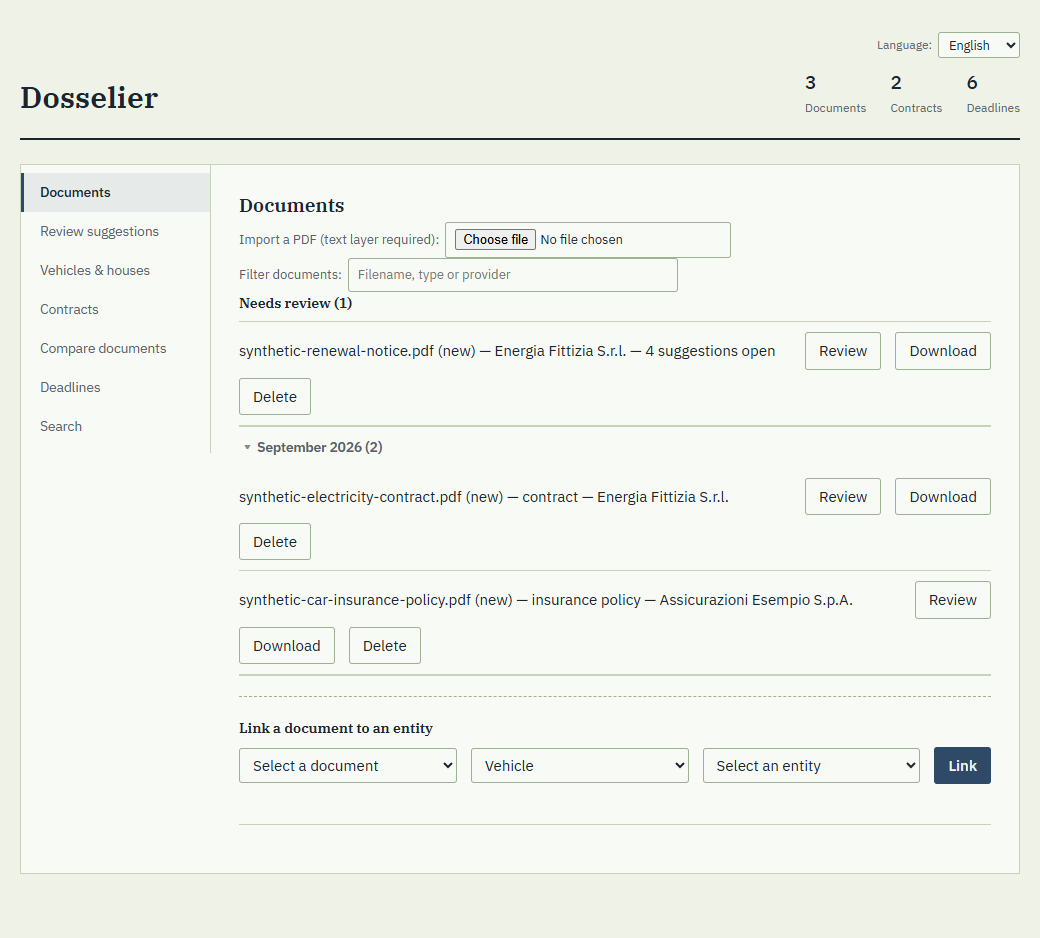This screenshot has height=938, width=1040.
Task: Switch to the Contracts sidebar section
Action: point(116,310)
